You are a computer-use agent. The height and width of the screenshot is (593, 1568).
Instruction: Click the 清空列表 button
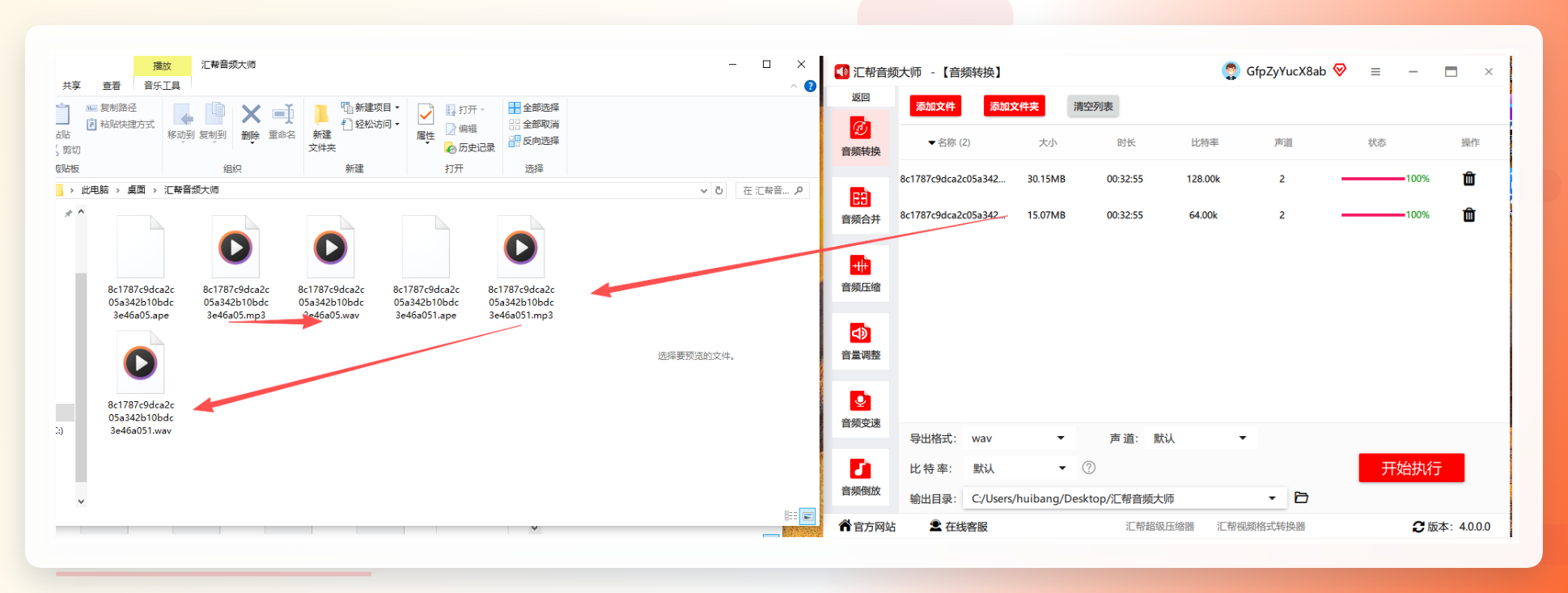tap(1093, 106)
